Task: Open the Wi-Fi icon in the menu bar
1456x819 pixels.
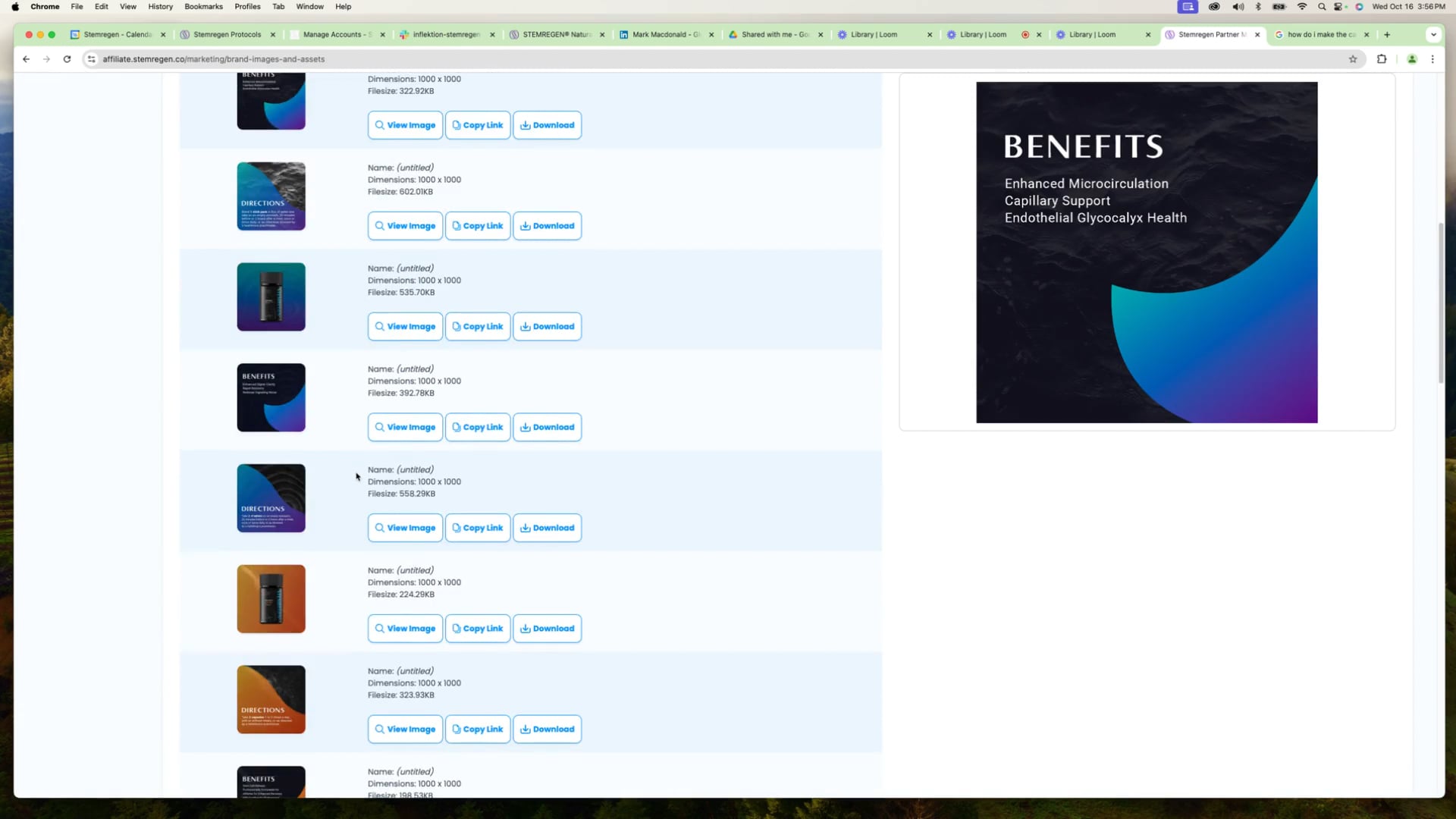Action: pos(1302,6)
